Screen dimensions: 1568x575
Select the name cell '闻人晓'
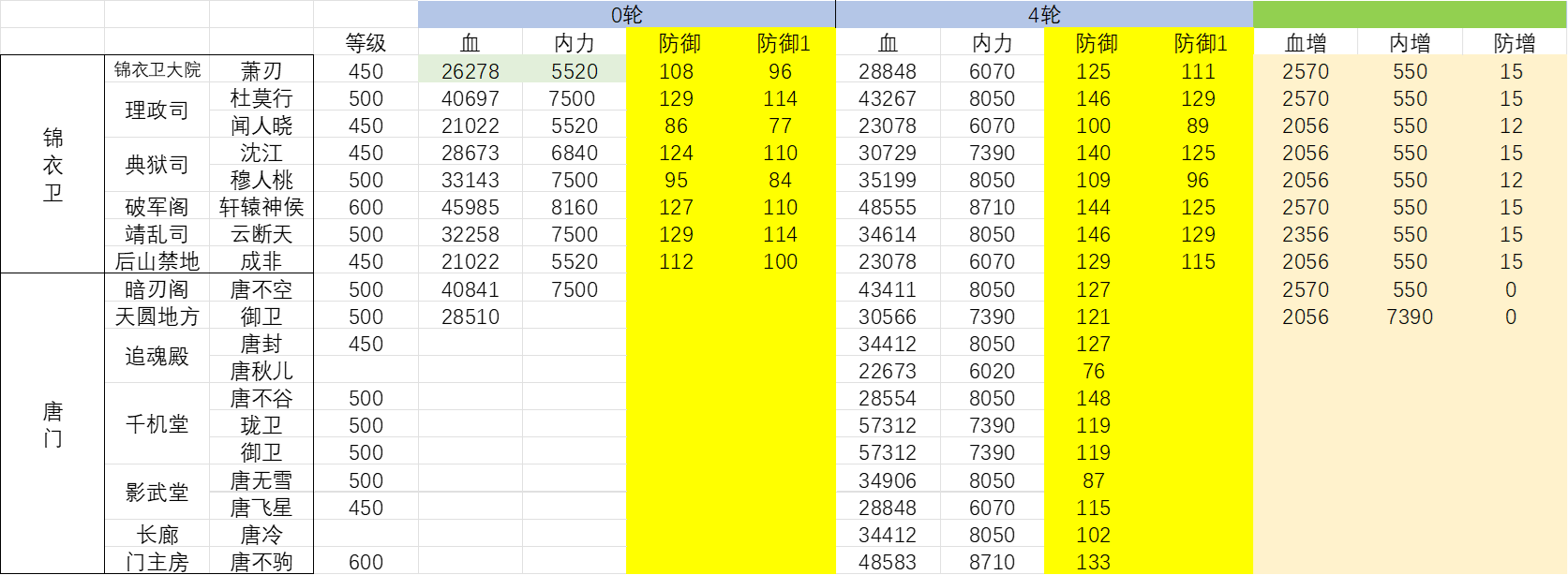click(x=261, y=125)
